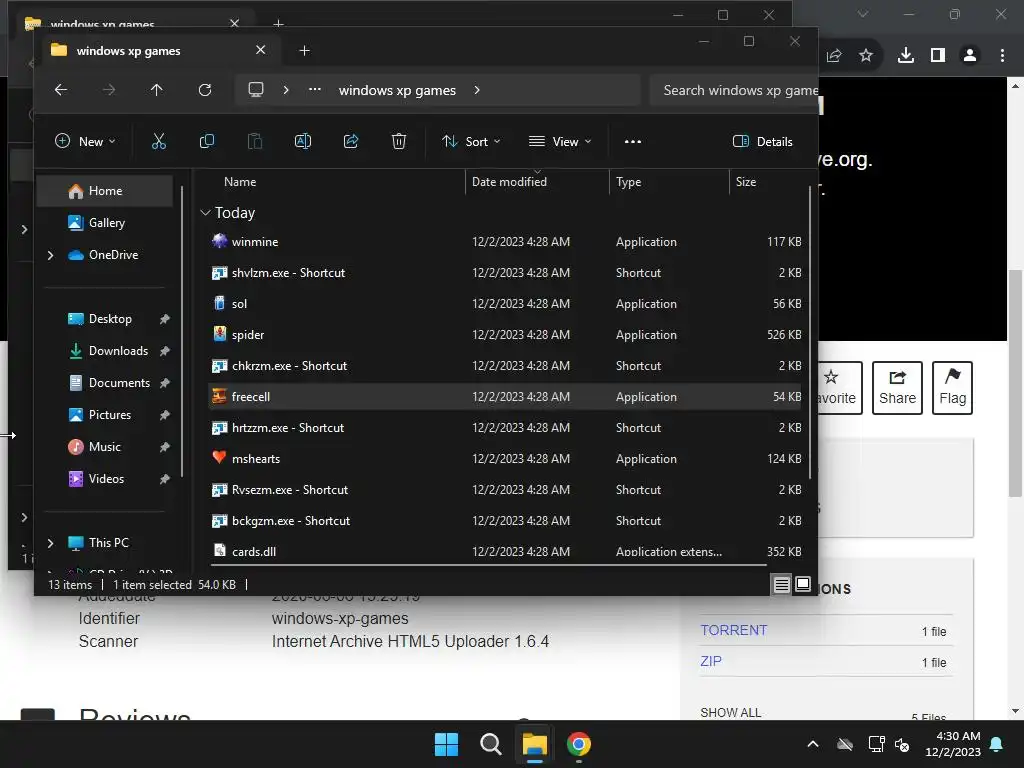Image resolution: width=1024 pixels, height=768 pixels.
Task: Click breadcrumb ellipsis in address bar
Action: [x=315, y=90]
